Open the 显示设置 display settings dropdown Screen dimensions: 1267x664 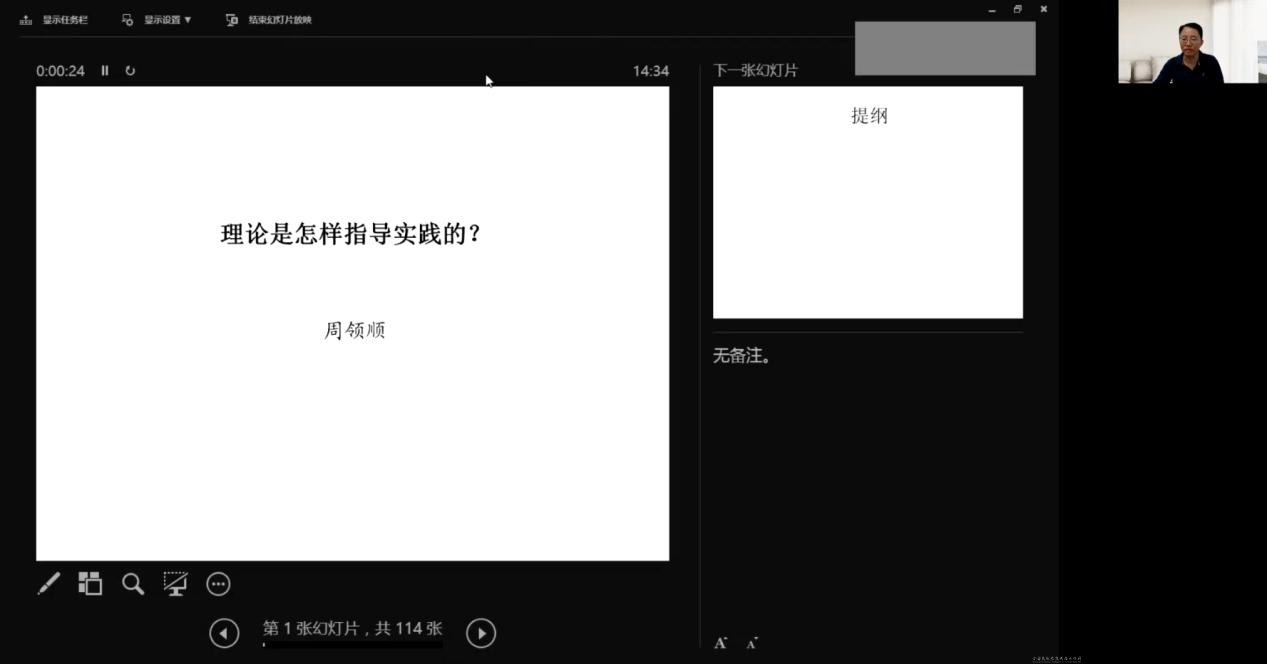click(x=162, y=18)
